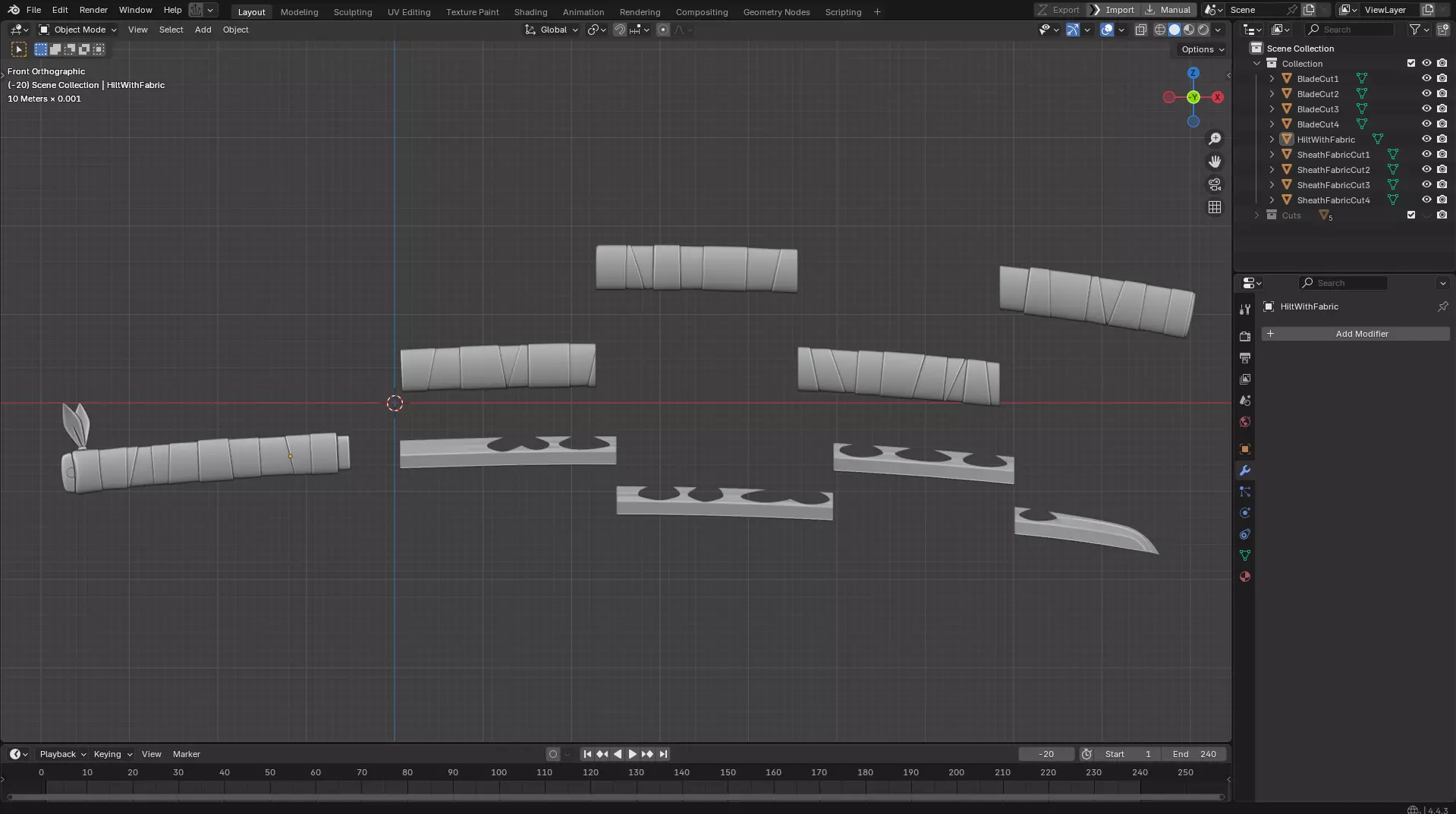The height and width of the screenshot is (814, 1456).
Task: Open Render properties tab
Action: click(1245, 336)
